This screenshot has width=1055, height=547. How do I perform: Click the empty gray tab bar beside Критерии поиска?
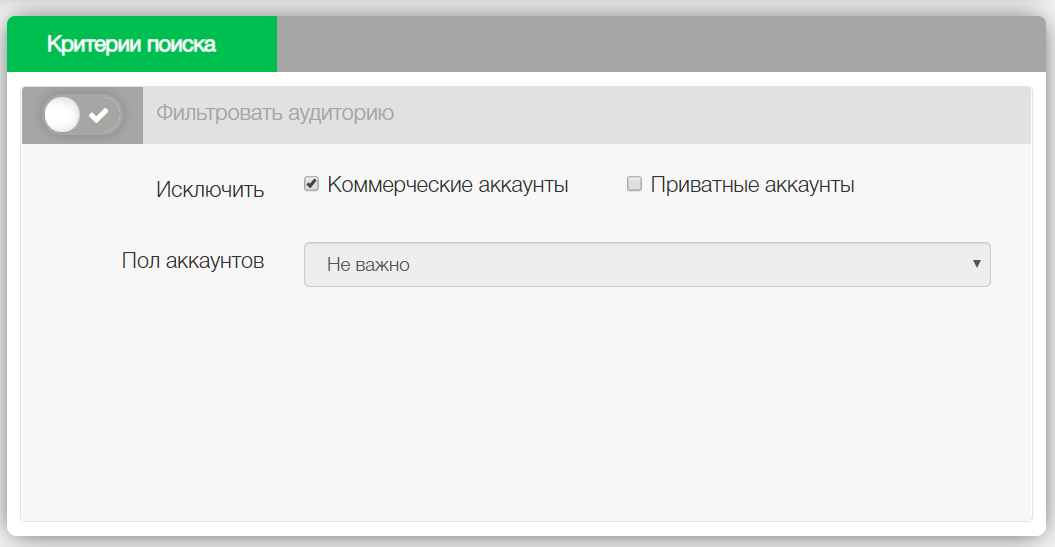coord(660,44)
